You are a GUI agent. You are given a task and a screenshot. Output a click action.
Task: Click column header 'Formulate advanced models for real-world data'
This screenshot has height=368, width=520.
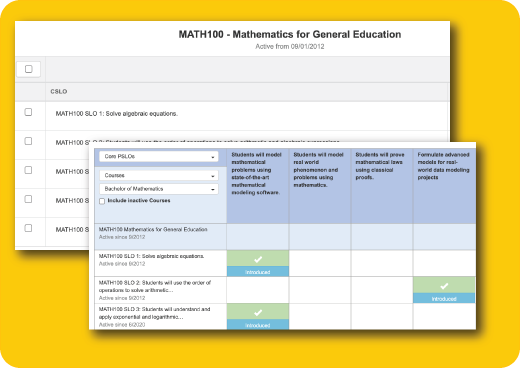pyautogui.click(x=445, y=186)
